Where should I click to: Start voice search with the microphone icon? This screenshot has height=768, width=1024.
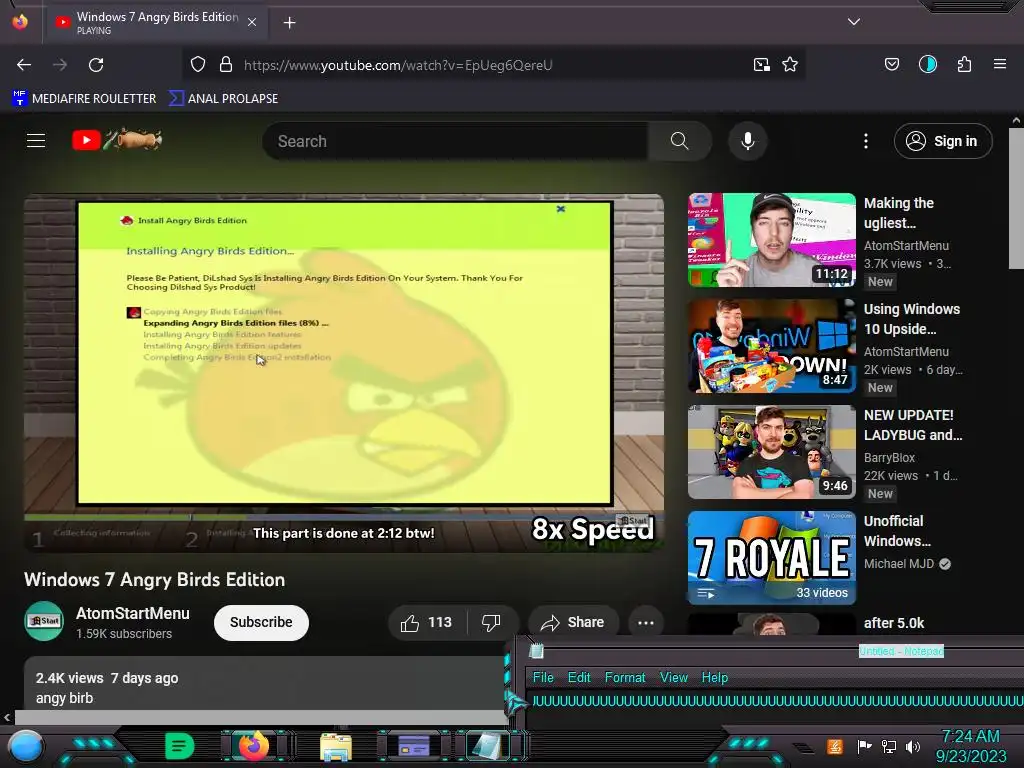click(748, 141)
